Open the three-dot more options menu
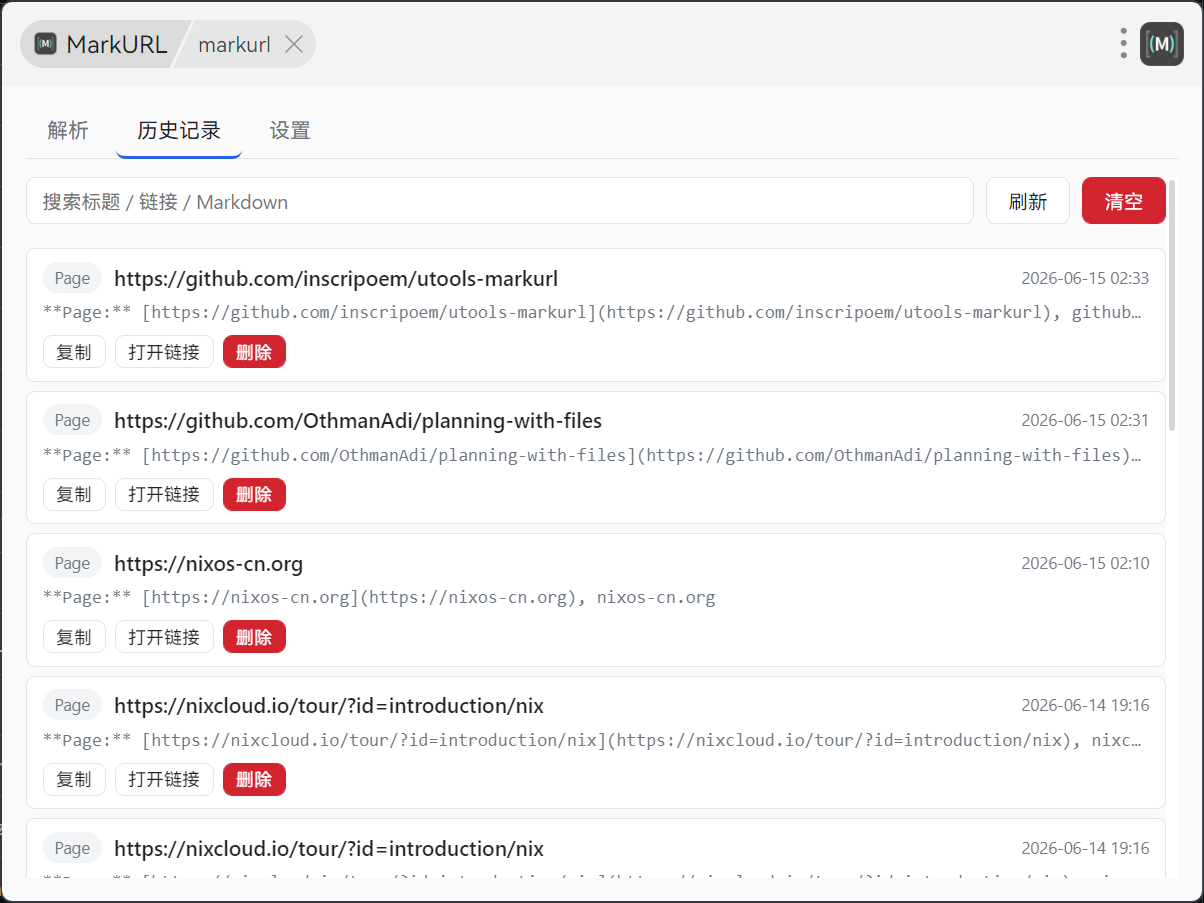Screen dimensions: 1204x903 tap(1124, 43)
